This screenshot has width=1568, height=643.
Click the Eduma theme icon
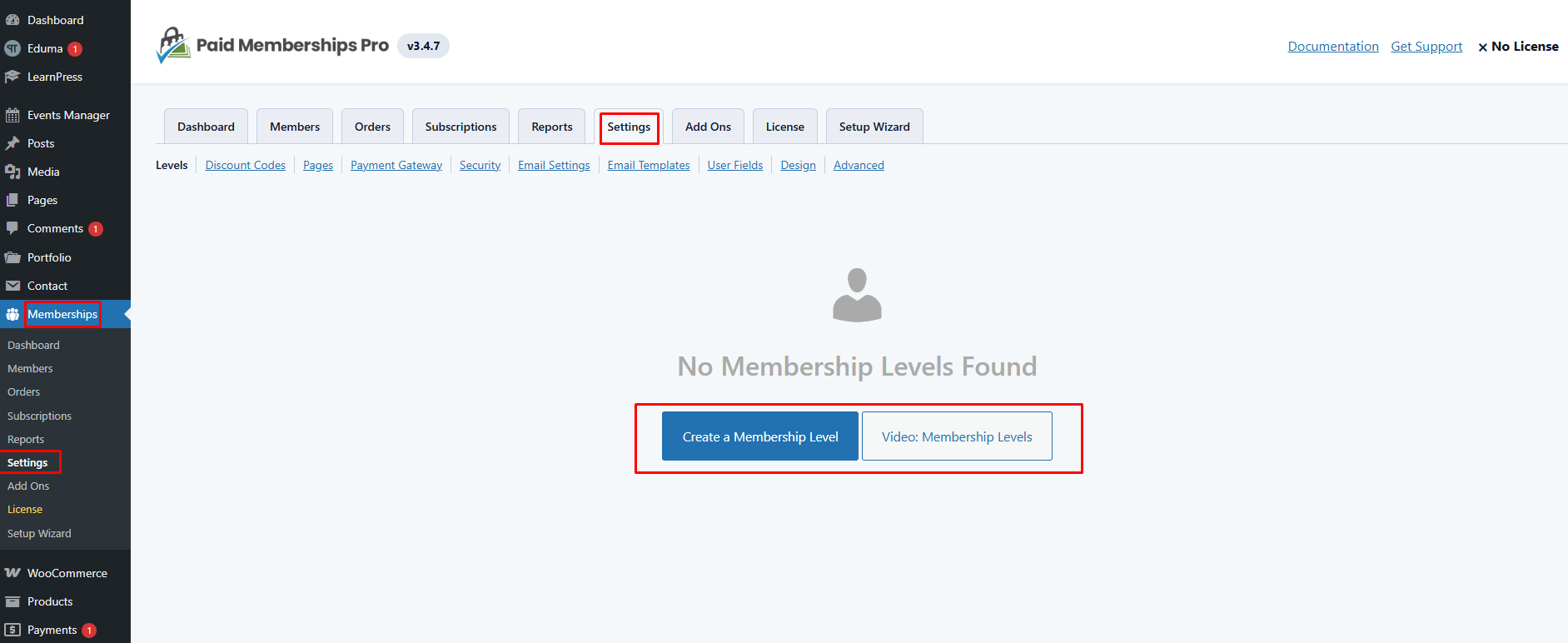12,48
